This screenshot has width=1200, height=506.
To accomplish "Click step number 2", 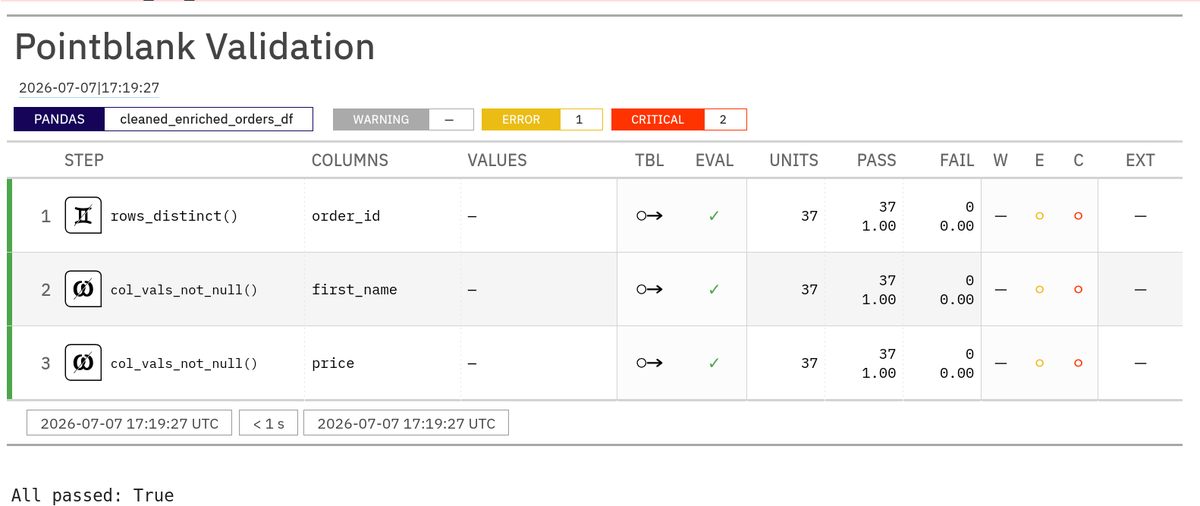I will point(45,290).
